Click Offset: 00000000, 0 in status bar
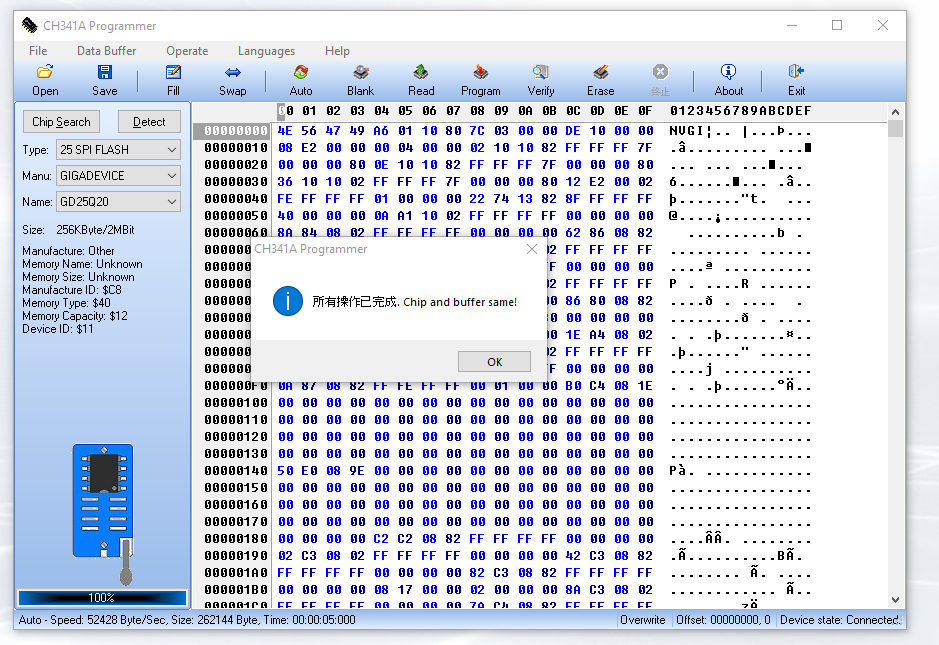The width and height of the screenshot is (939, 645). coord(723,620)
